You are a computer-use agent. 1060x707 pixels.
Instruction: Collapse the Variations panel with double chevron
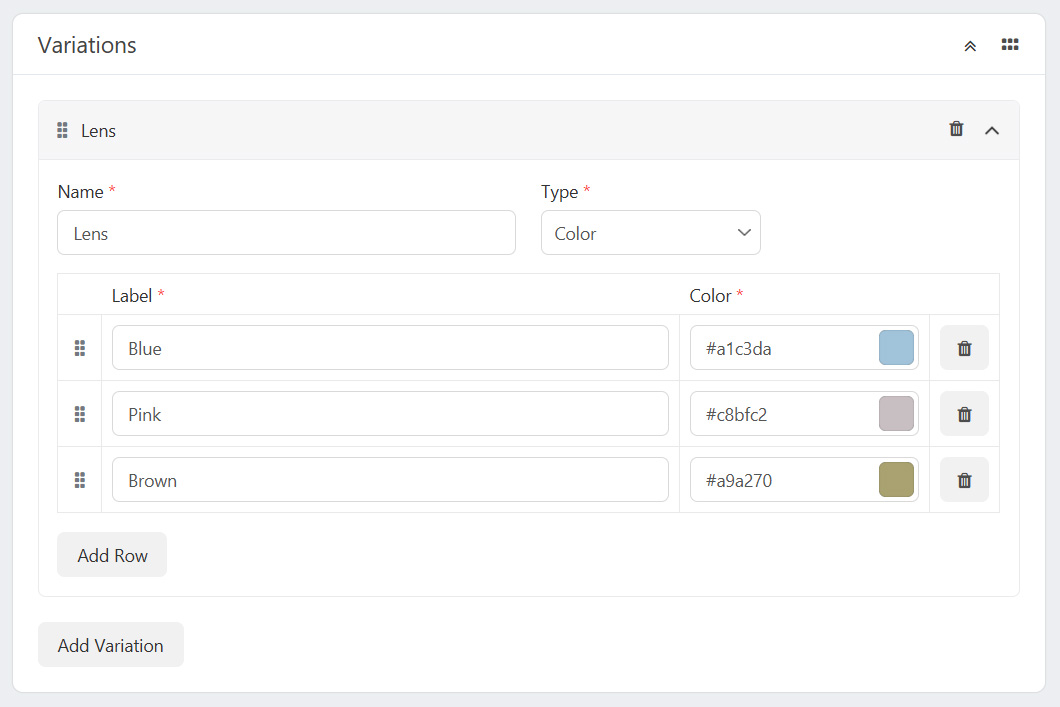969,46
